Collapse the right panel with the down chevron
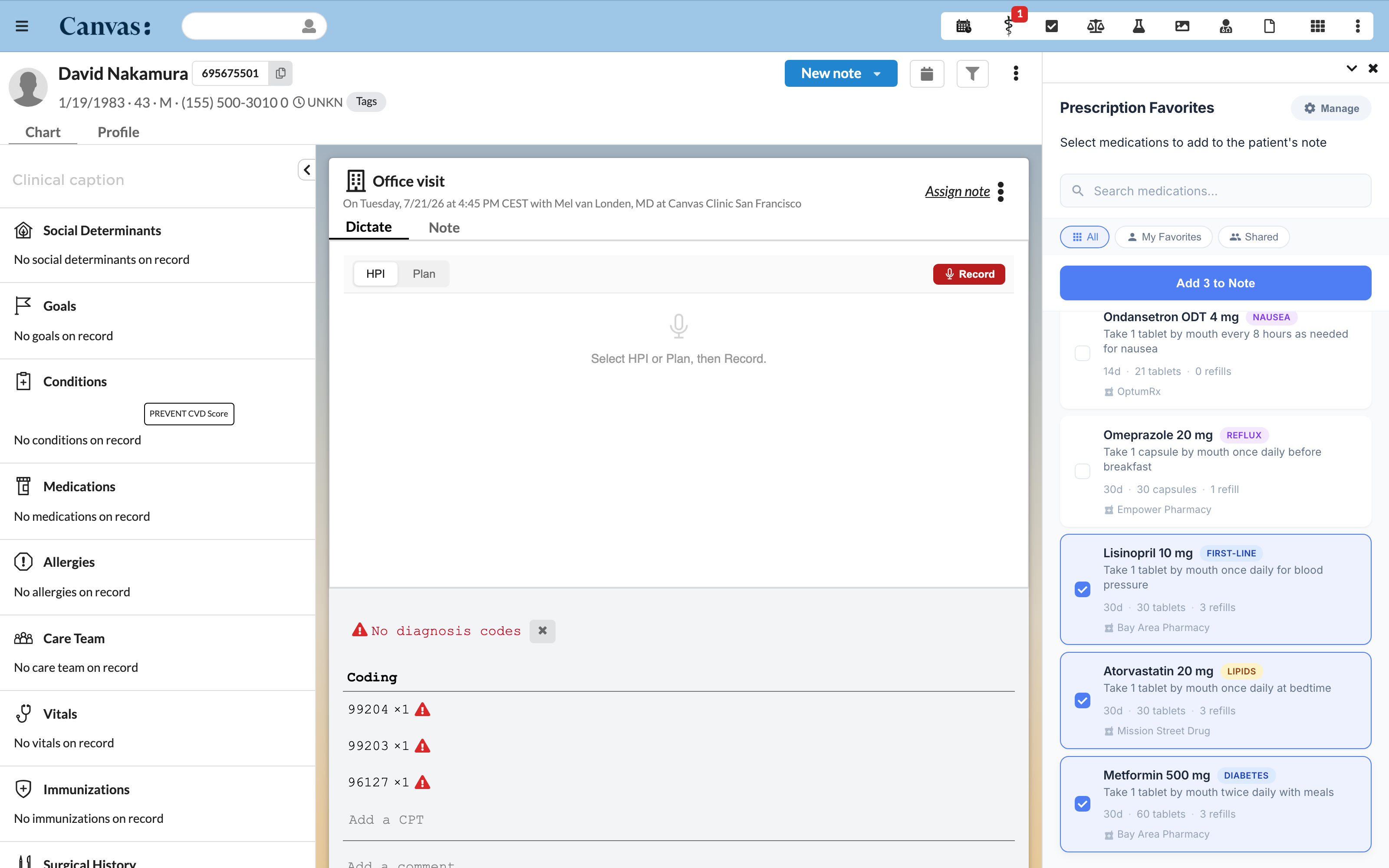 1352,68
